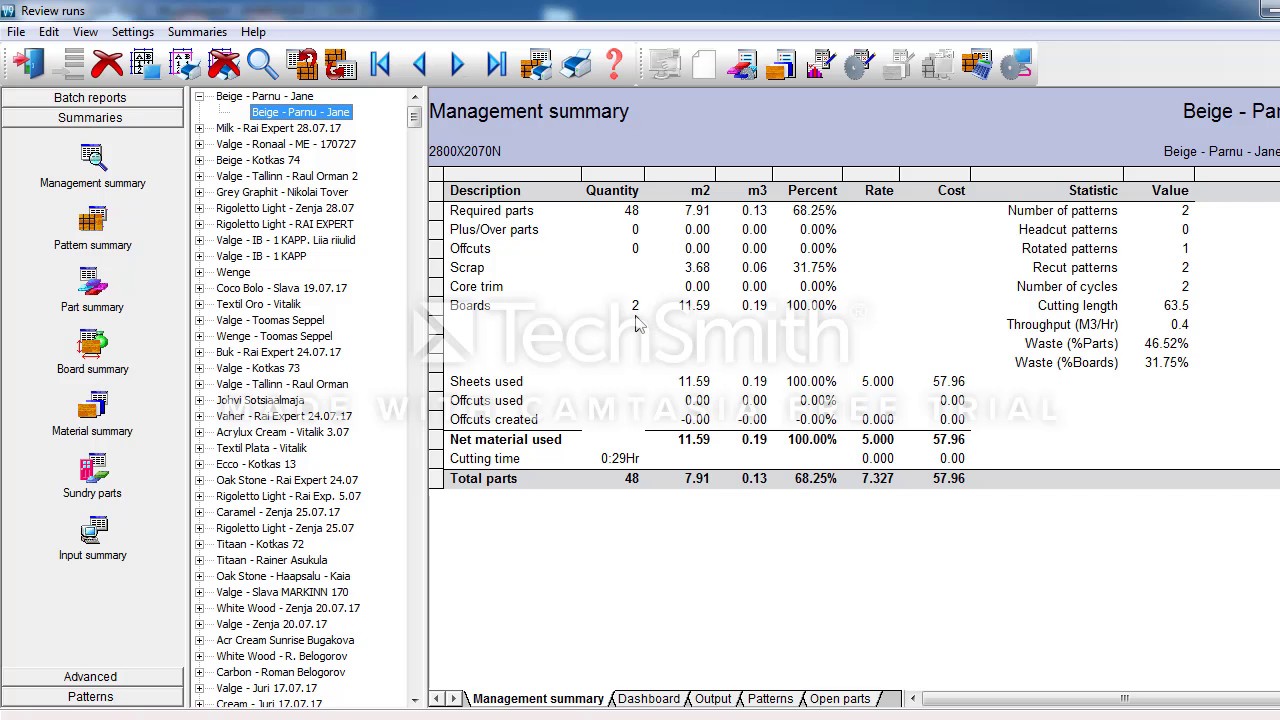Click the exit door icon in toolbar
1280x720 pixels.
29,65
